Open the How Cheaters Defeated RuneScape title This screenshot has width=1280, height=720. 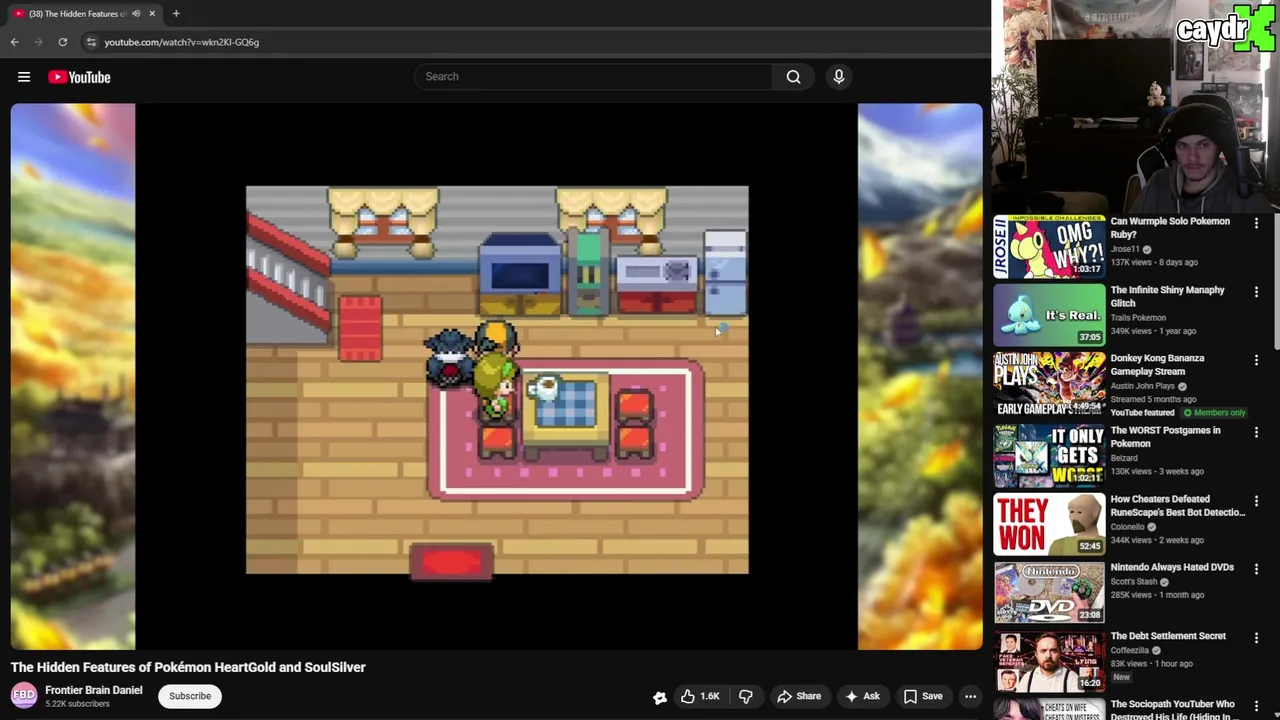point(1178,505)
